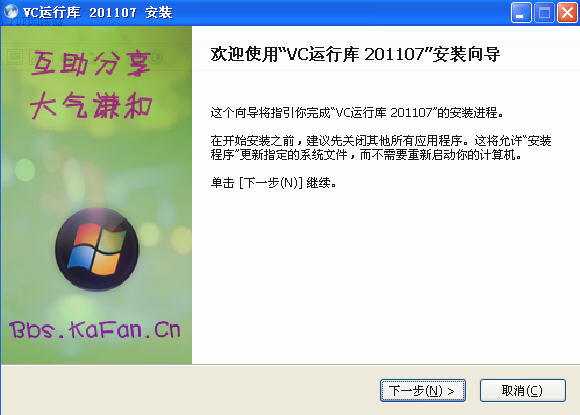Screen dimensions: 580x415
Task: Click the 下一步(N) > button
Action: coord(422,391)
